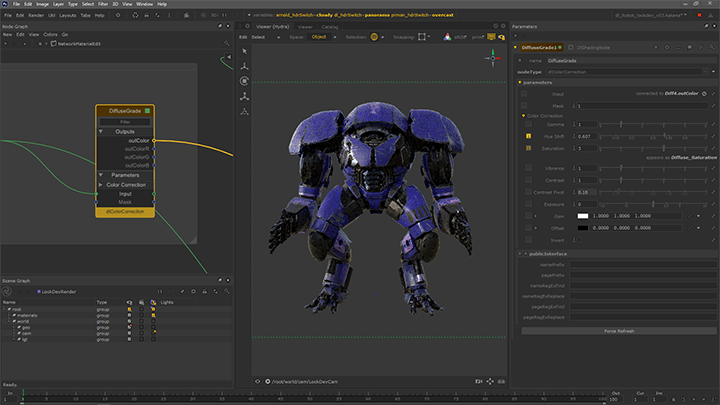Activate the rotate manipulator tool icon
720x405 pixels.
tap(245, 81)
